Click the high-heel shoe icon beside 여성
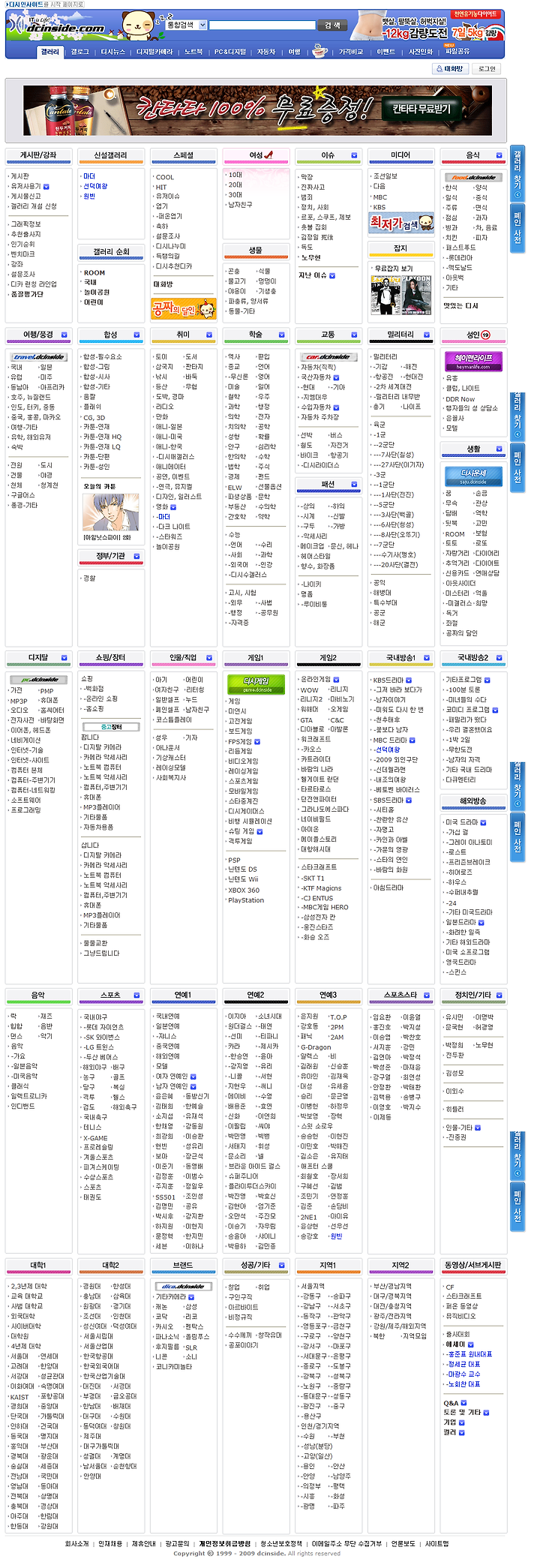540x1568 pixels. click(x=268, y=155)
